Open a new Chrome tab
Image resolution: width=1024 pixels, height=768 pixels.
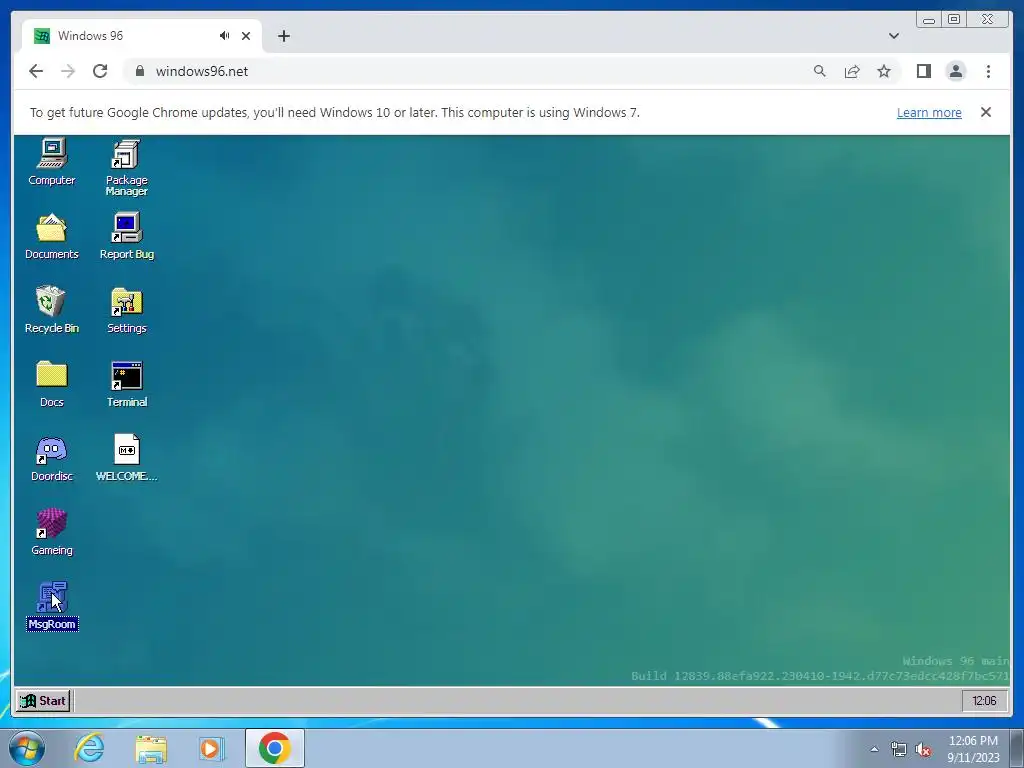[x=283, y=36]
